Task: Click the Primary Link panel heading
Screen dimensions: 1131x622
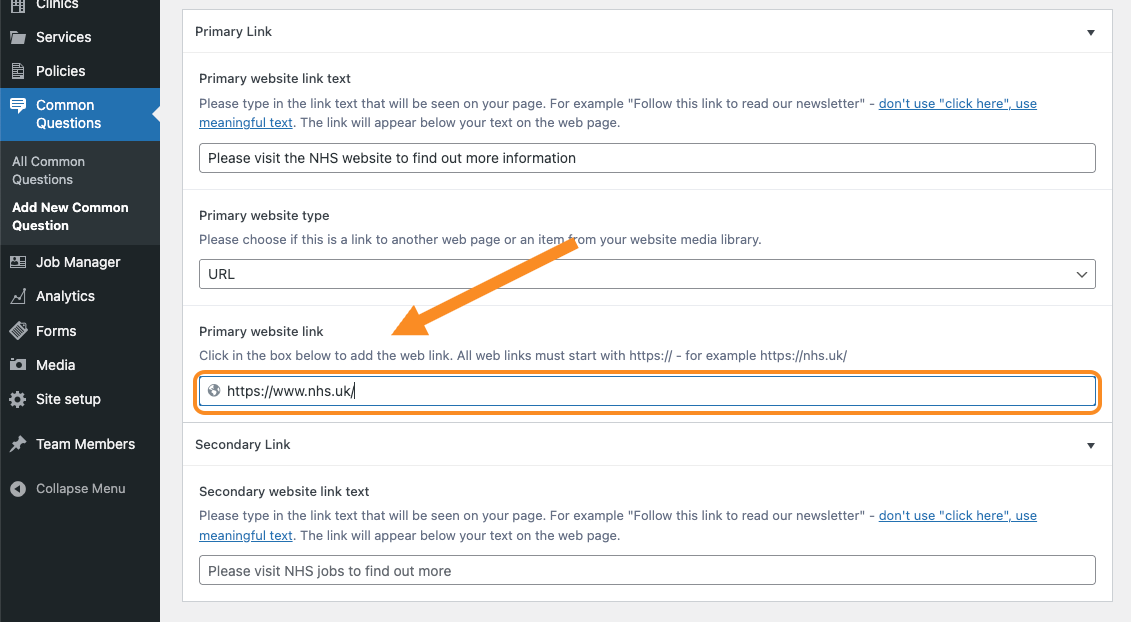Action: coord(233,32)
